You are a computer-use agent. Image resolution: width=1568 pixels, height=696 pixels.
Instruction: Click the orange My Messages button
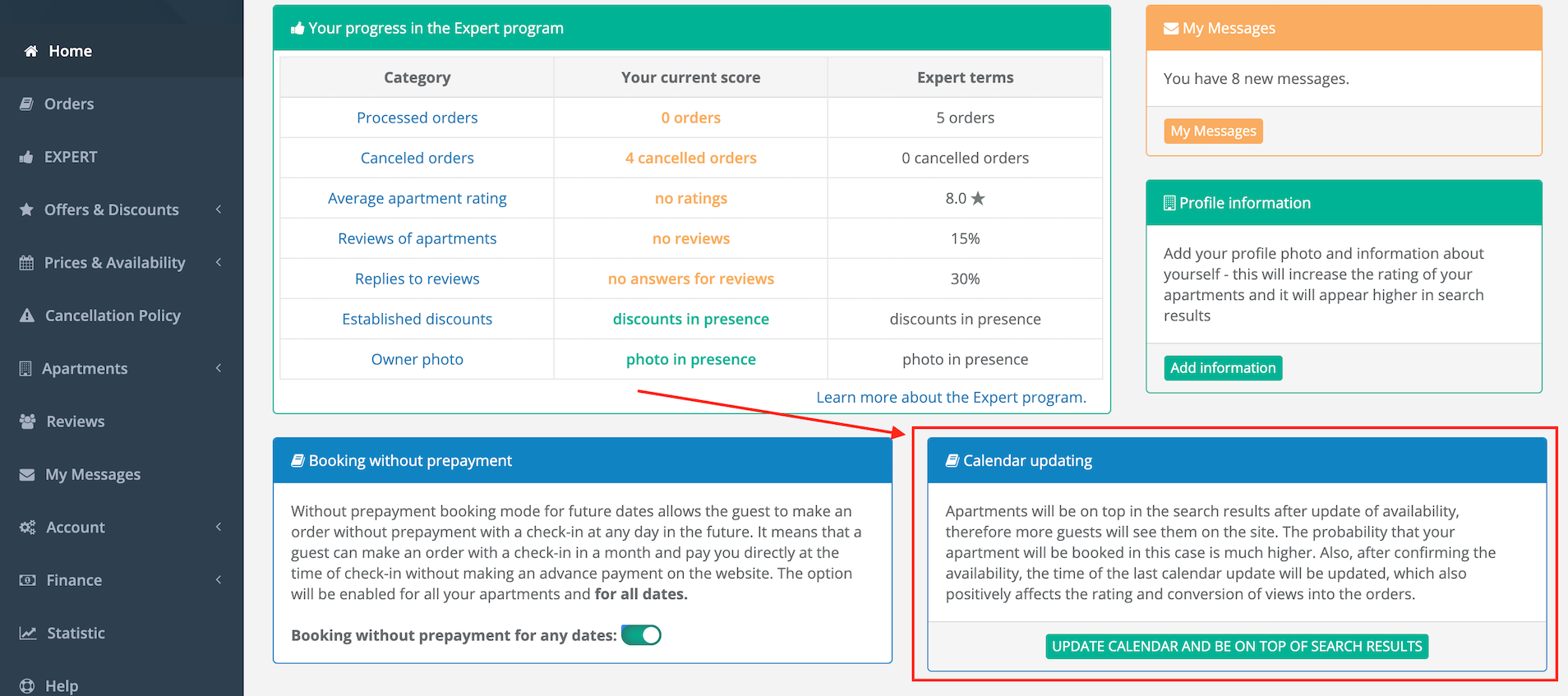pyautogui.click(x=1213, y=131)
